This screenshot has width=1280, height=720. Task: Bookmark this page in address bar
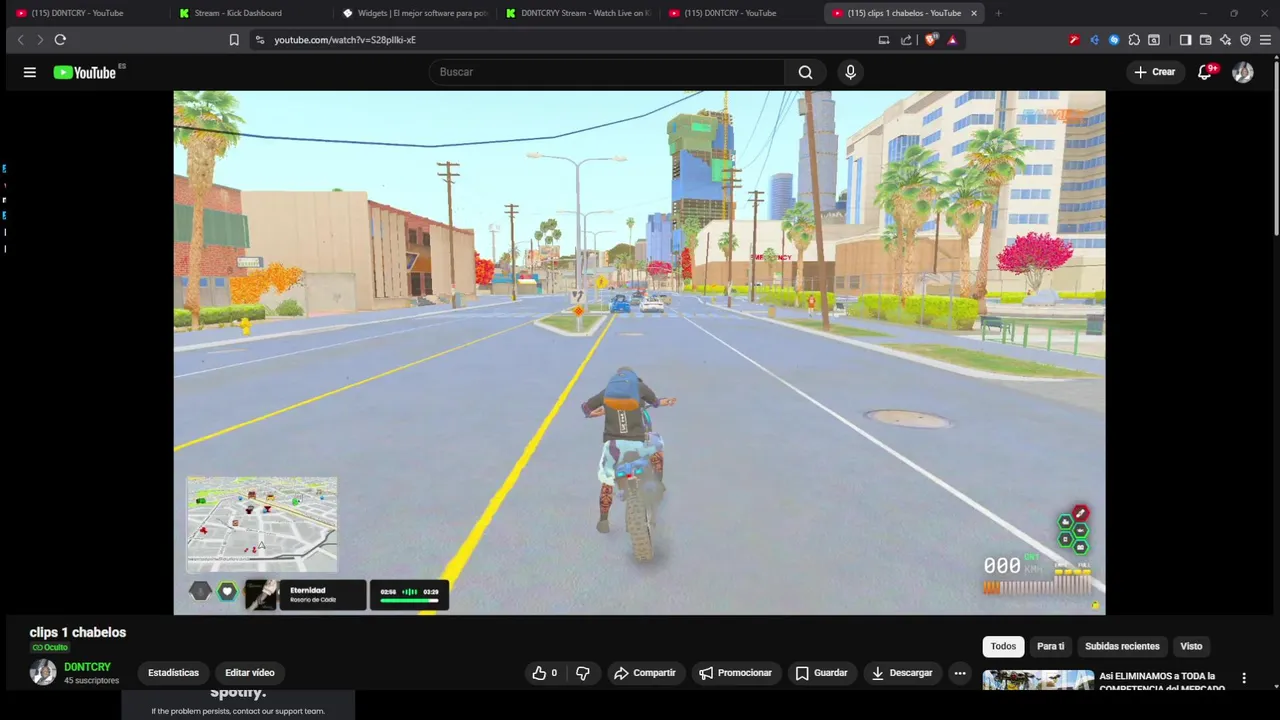click(x=234, y=40)
